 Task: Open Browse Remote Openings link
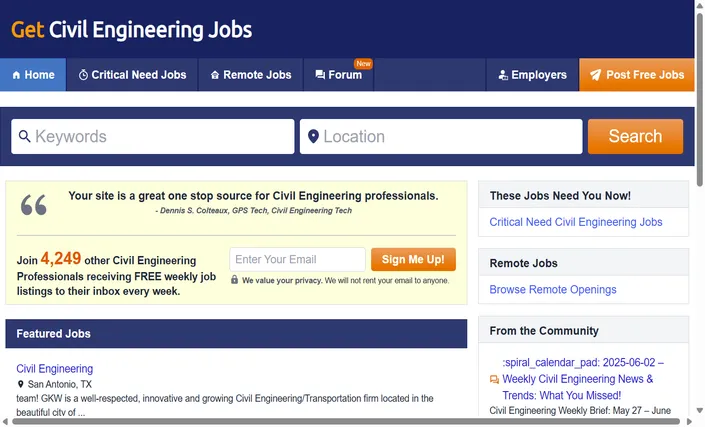click(x=553, y=289)
